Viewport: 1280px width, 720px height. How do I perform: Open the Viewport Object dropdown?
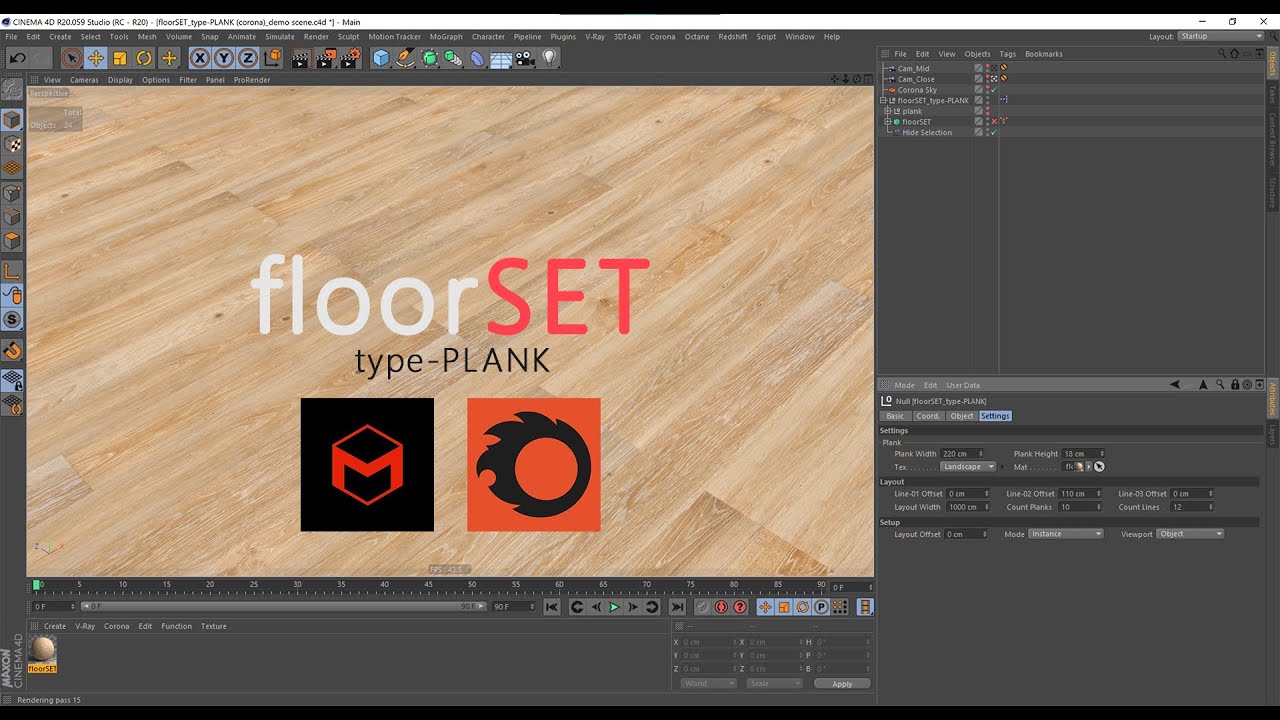[x=1190, y=534]
